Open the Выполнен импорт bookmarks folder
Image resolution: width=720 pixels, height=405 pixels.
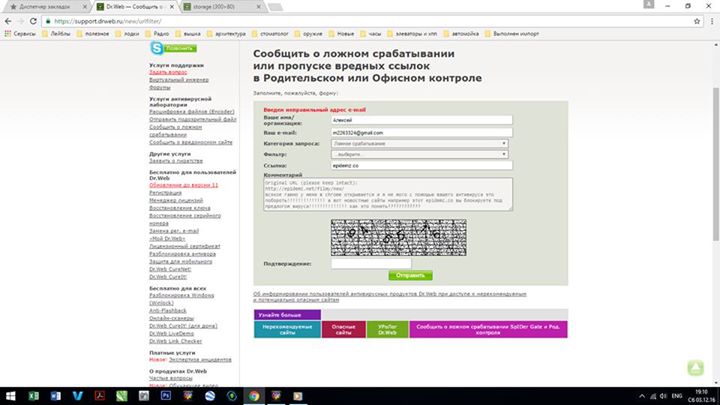(512, 34)
